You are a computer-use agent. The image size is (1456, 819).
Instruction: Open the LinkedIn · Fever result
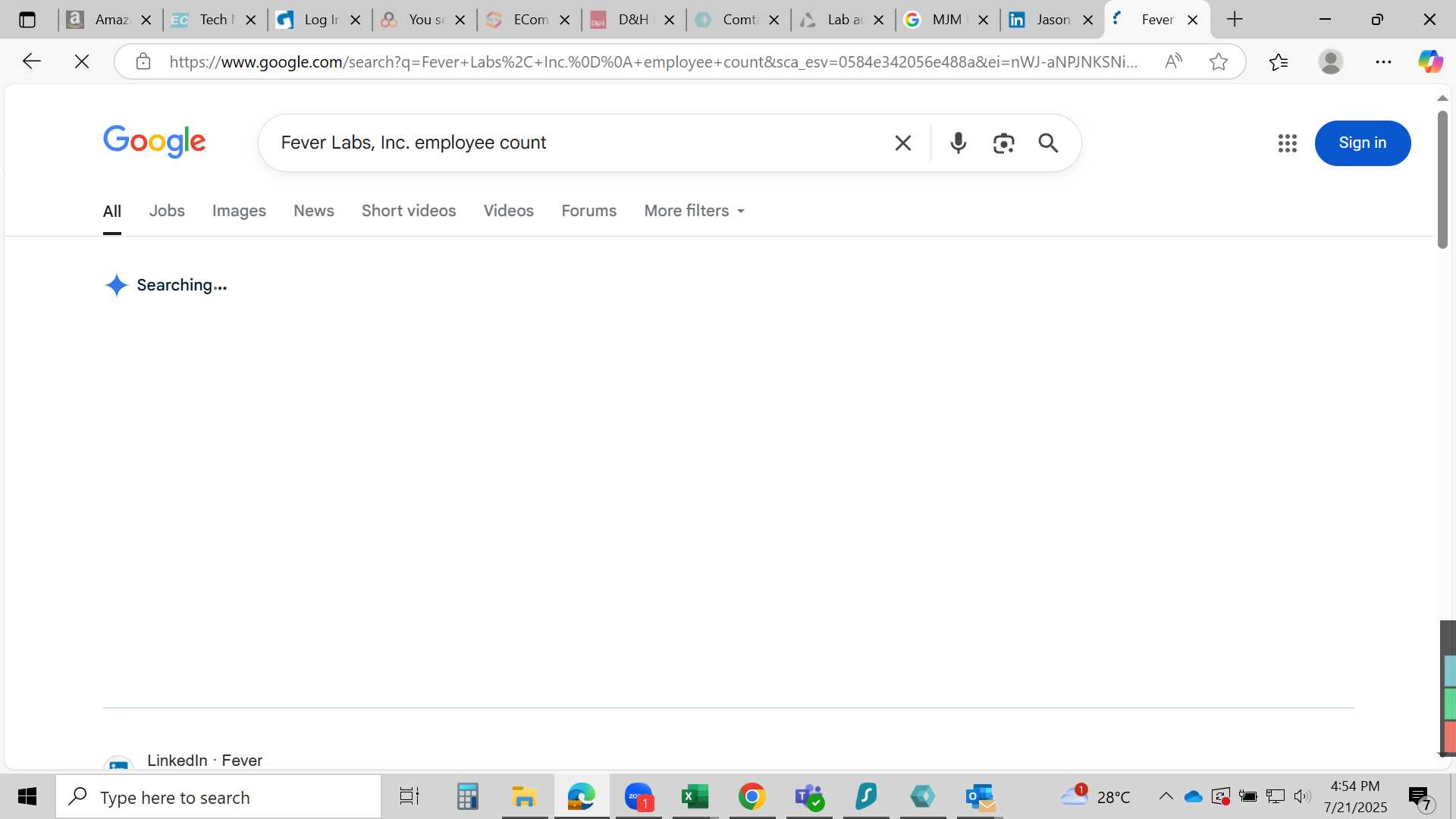pyautogui.click(x=205, y=760)
